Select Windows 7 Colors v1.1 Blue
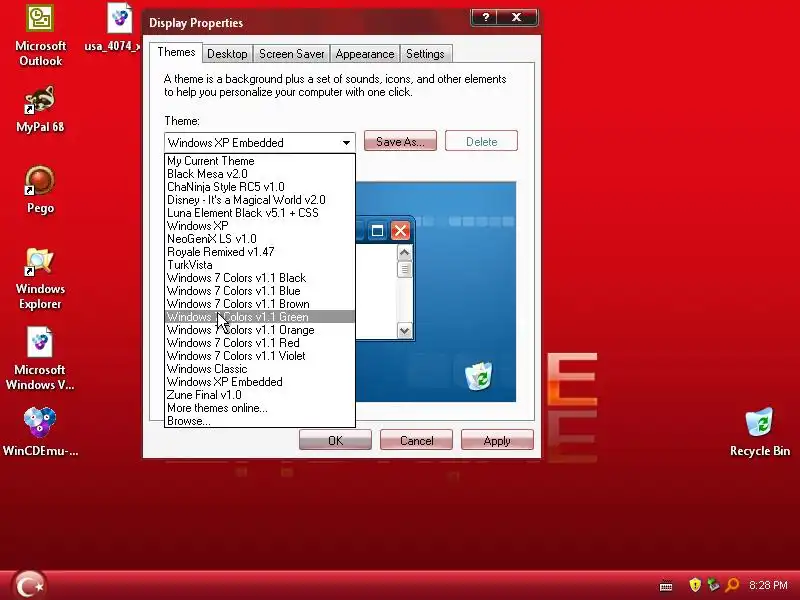Screen dimensions: 800x600 click(260, 291)
